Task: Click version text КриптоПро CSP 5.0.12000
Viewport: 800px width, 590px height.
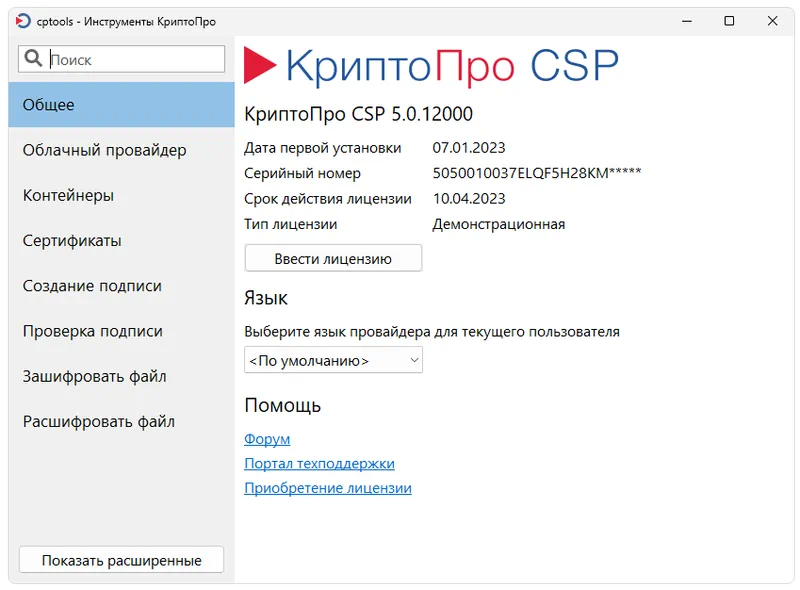Action: tap(358, 114)
